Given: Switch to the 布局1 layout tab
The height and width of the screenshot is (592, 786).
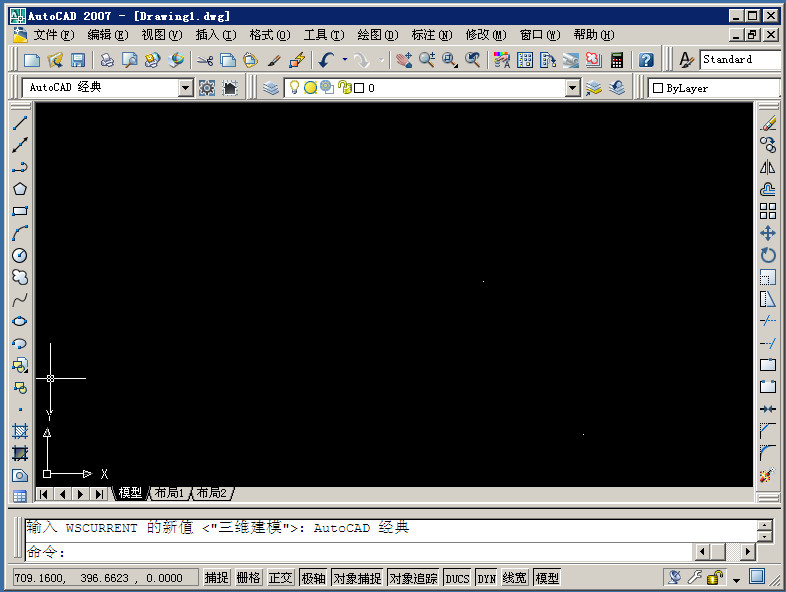Looking at the screenshot, I should tap(168, 493).
